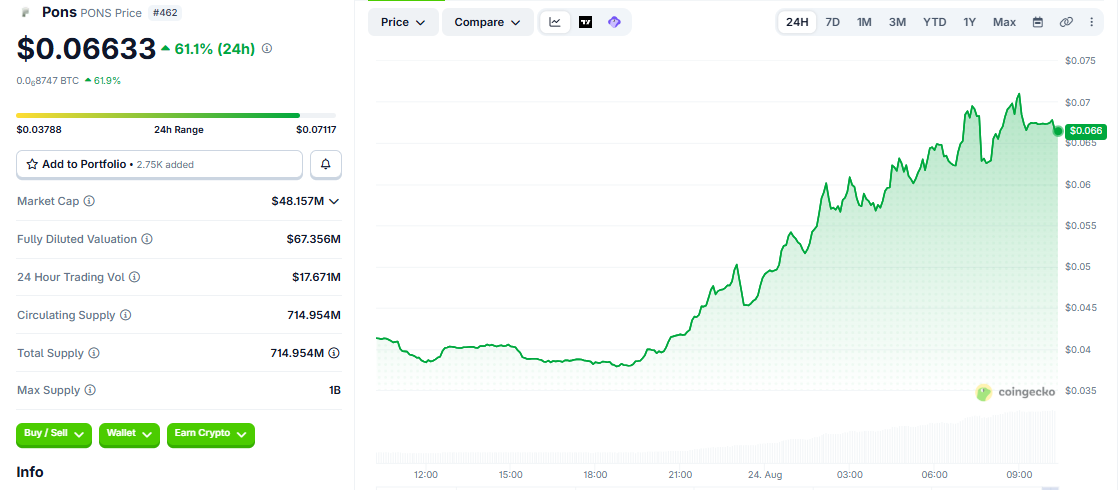This screenshot has height=490, width=1118.
Task: Click the Add to Portfolio button
Action: pyautogui.click(x=159, y=164)
